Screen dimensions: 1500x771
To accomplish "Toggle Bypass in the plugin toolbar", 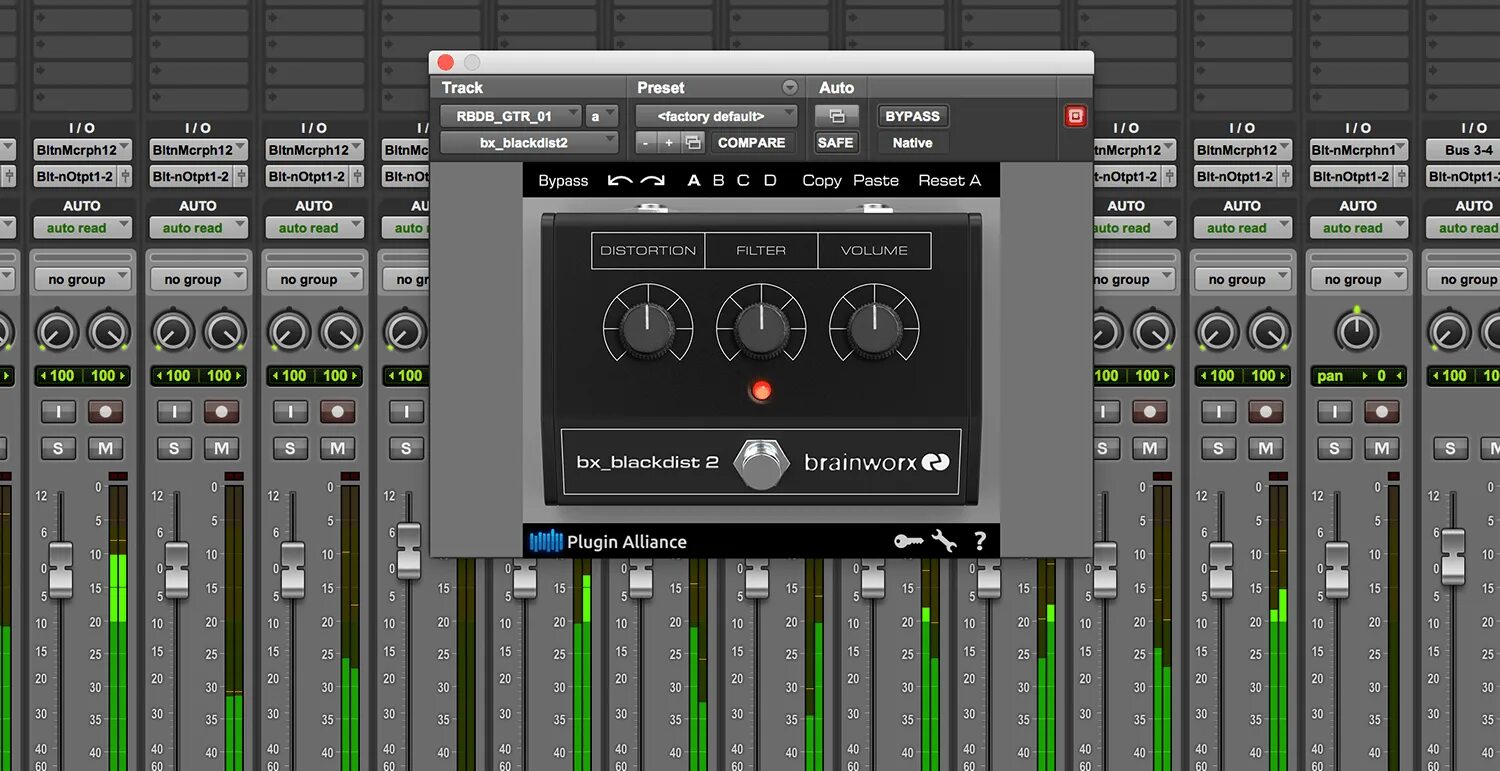I will tap(563, 181).
